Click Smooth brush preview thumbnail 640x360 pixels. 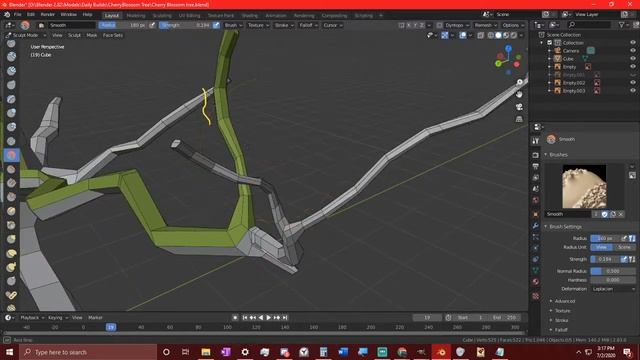tap(584, 187)
